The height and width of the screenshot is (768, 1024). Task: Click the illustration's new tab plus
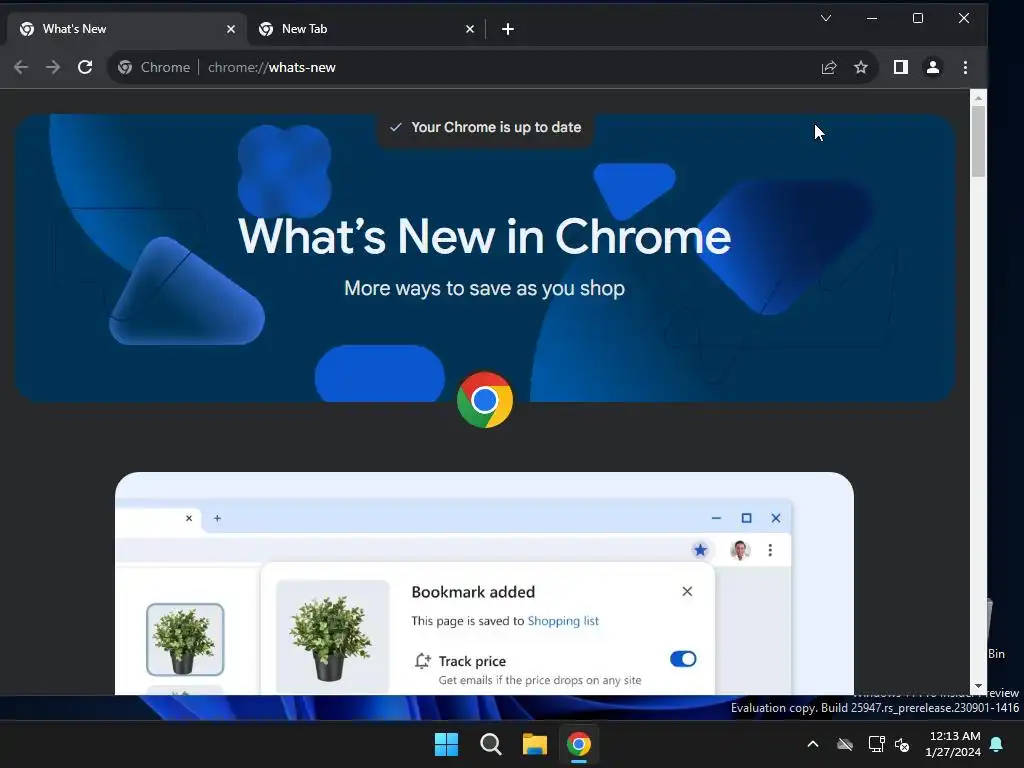(x=217, y=518)
